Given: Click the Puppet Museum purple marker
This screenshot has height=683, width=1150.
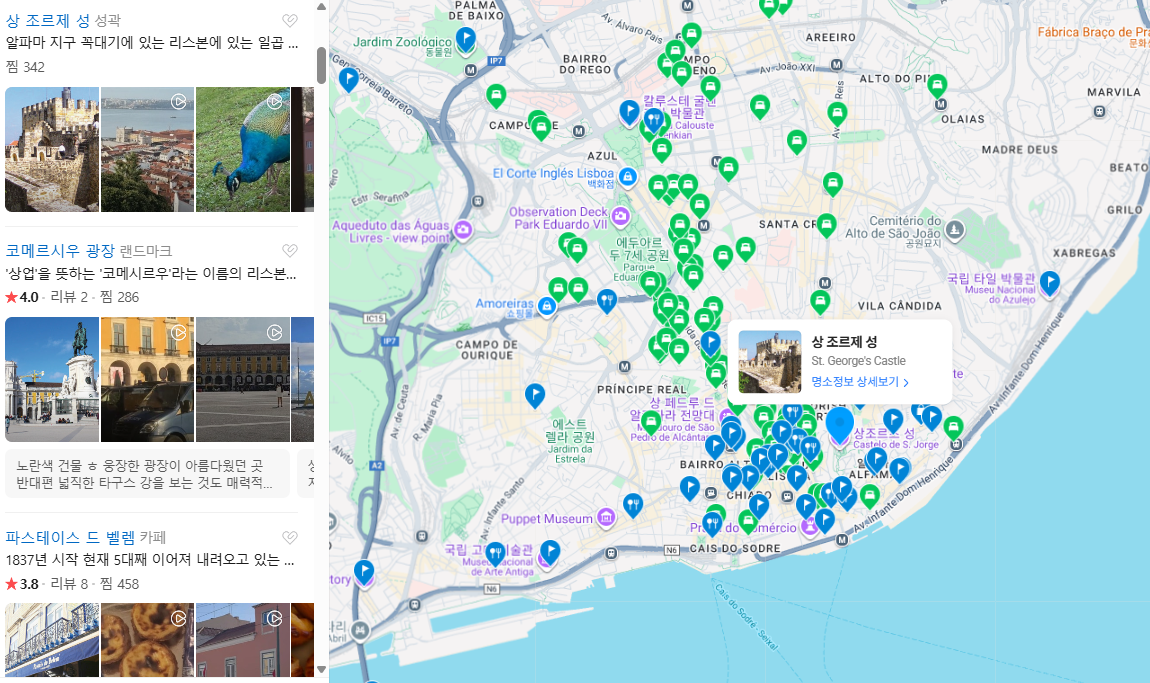Looking at the screenshot, I should 605,518.
